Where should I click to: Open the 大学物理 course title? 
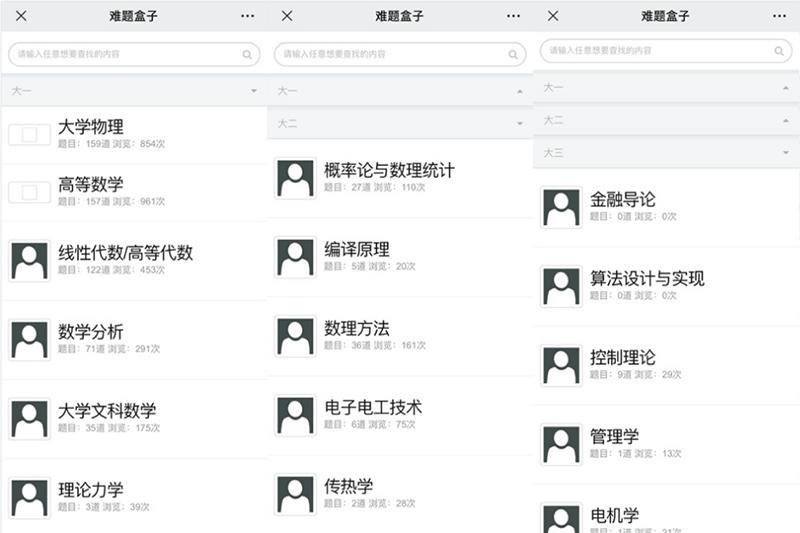coord(91,126)
